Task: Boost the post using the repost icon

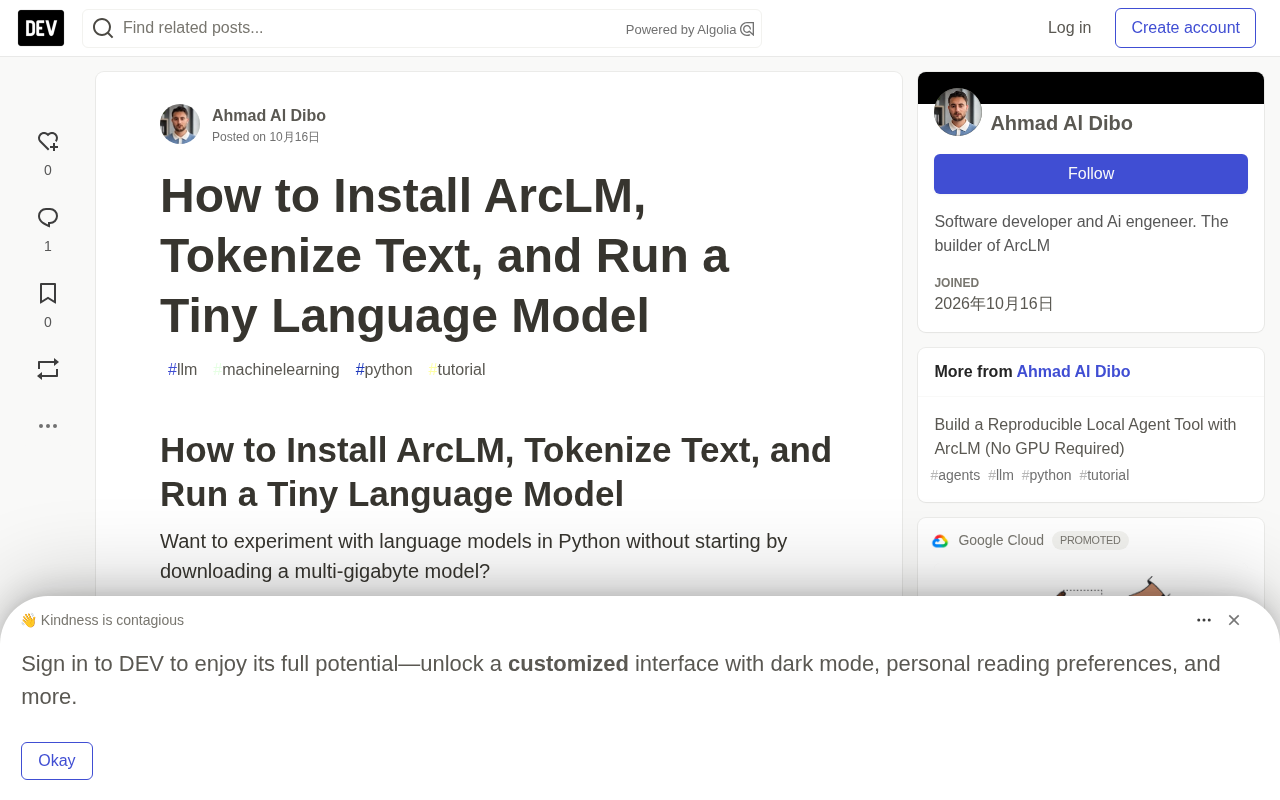Action: [x=48, y=370]
